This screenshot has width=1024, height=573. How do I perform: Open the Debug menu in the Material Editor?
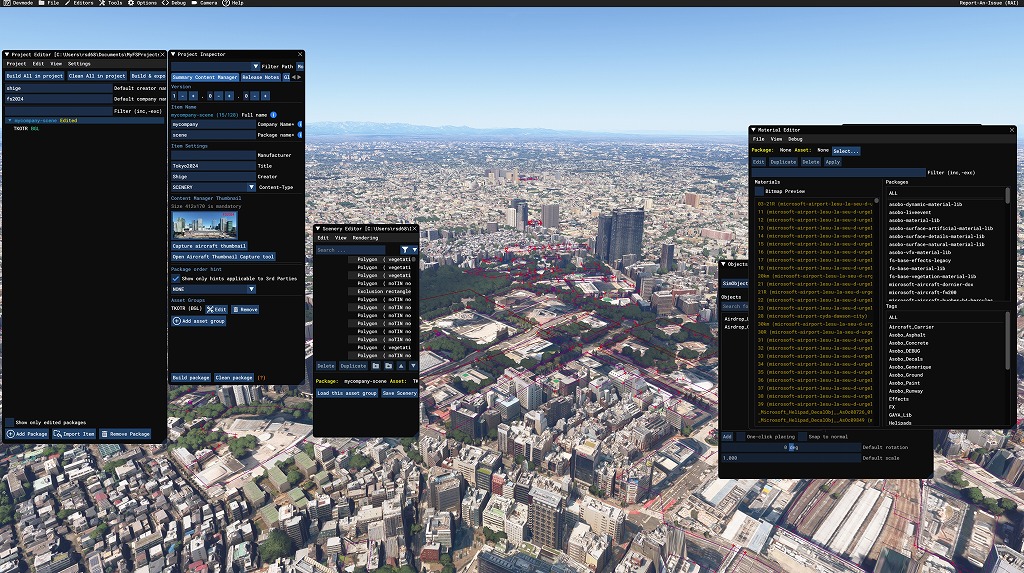click(x=795, y=139)
